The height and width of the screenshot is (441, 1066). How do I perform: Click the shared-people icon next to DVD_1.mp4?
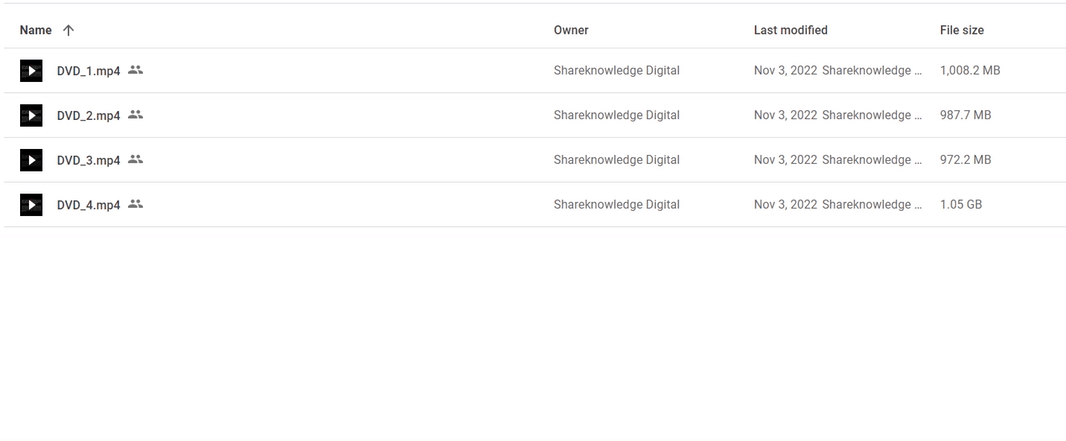(136, 70)
